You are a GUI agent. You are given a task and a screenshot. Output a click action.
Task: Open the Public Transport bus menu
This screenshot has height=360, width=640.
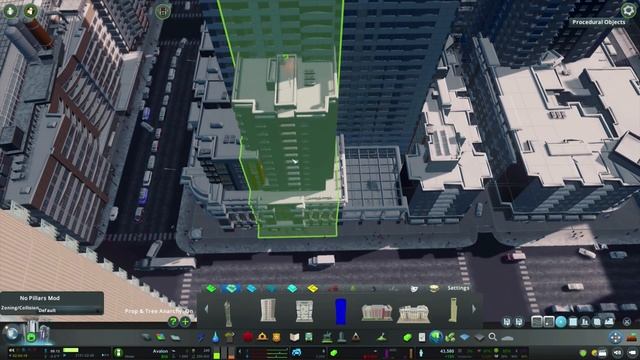click(x=309, y=337)
